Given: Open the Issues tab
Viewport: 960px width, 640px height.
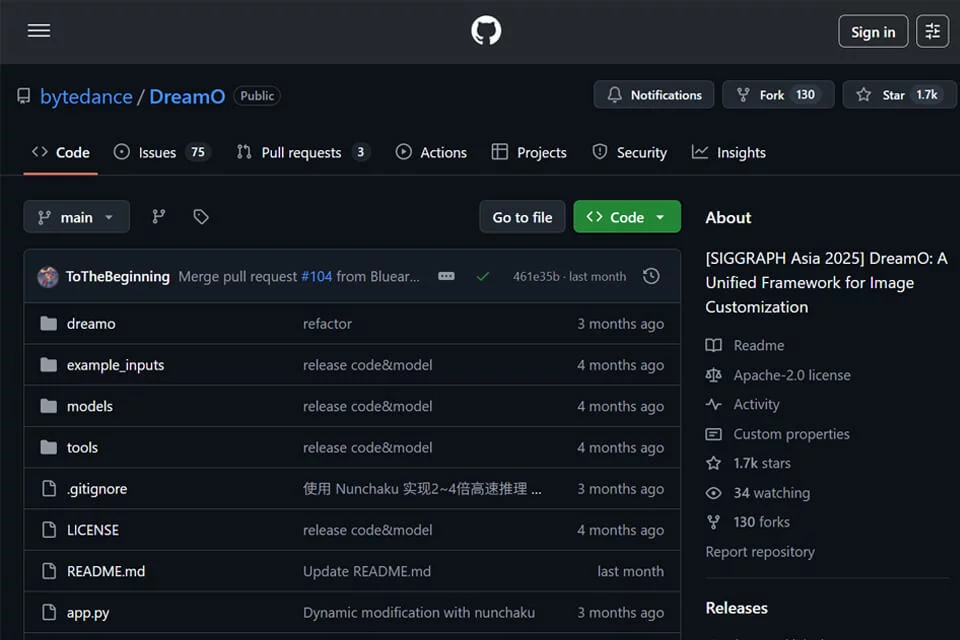Looking at the screenshot, I should (x=163, y=152).
